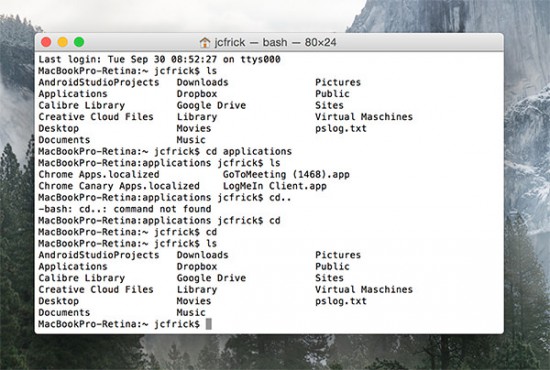The height and width of the screenshot is (370, 550).
Task: Click 'Movies' in the last ls listing
Action: pos(194,301)
